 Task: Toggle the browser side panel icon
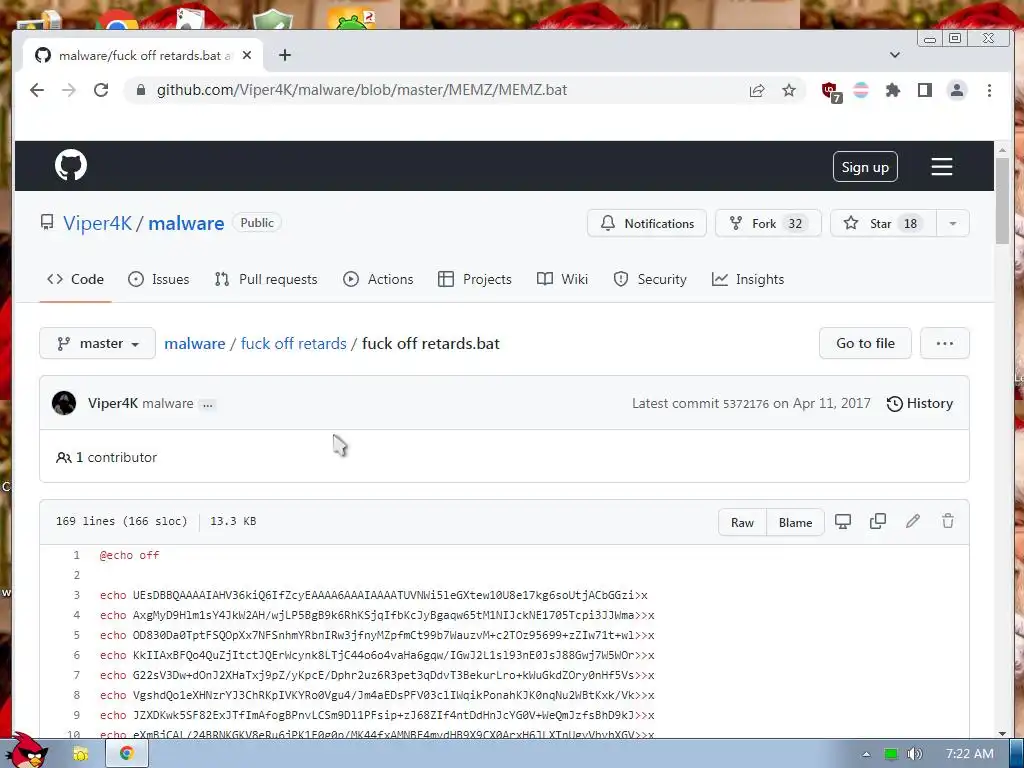[925, 90]
